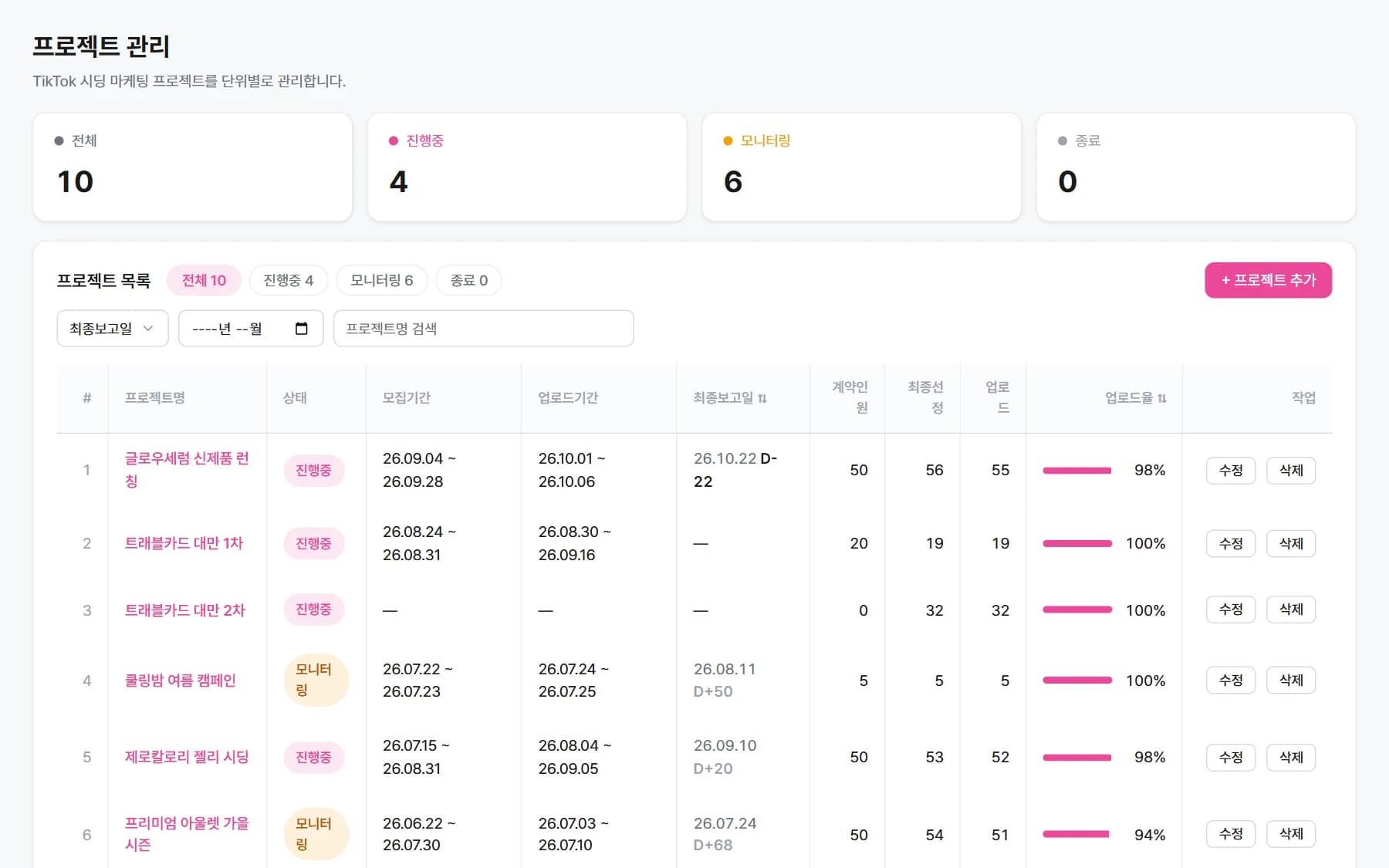The height and width of the screenshot is (868, 1389).
Task: Click 수정 for 트래블카드 대만 2차
Action: click(x=1231, y=610)
